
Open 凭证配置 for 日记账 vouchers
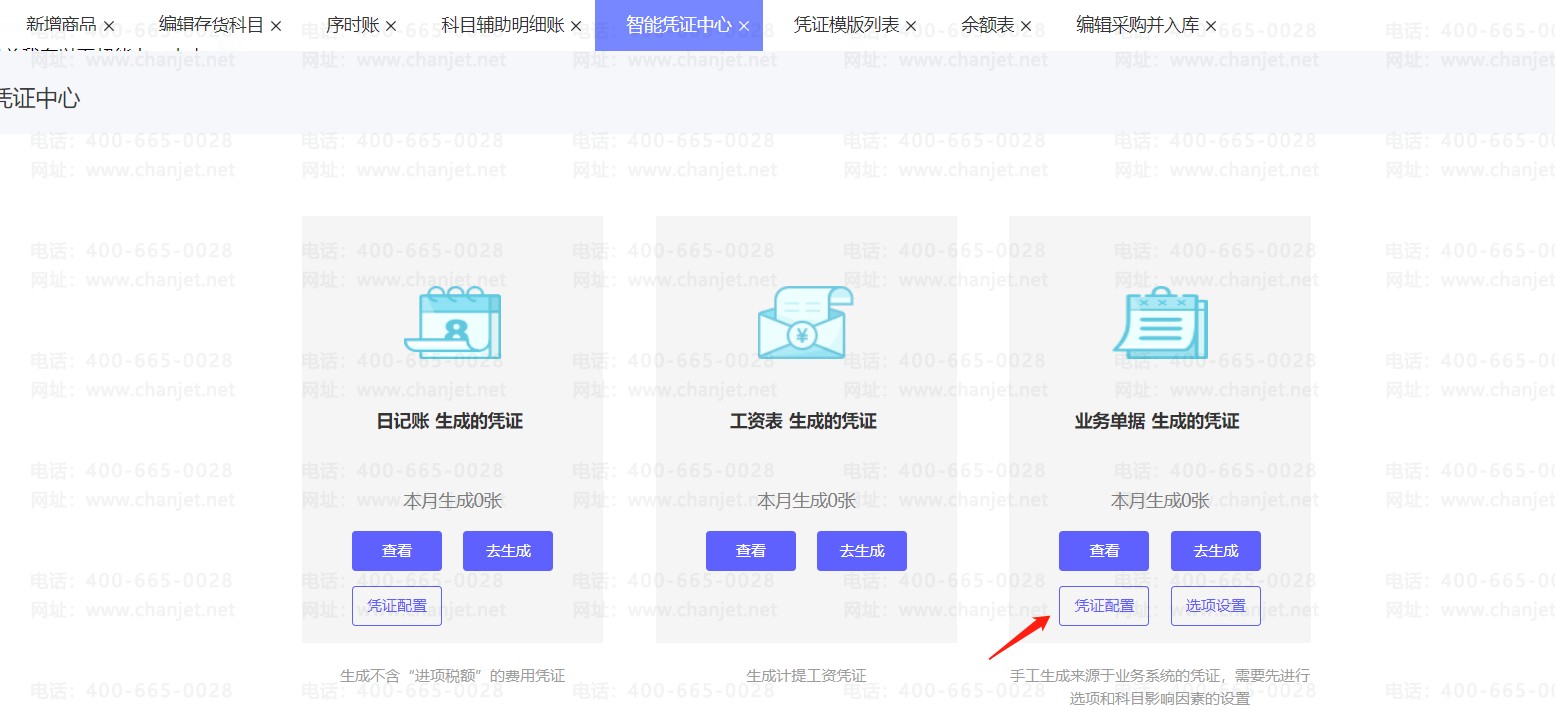pos(397,606)
